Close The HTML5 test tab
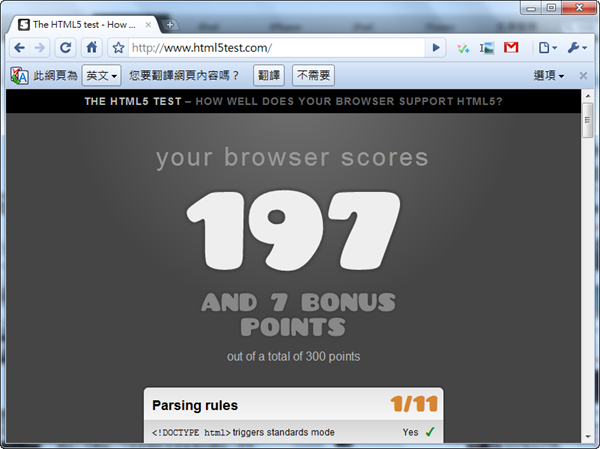The height and width of the screenshot is (449, 600). 148,25
